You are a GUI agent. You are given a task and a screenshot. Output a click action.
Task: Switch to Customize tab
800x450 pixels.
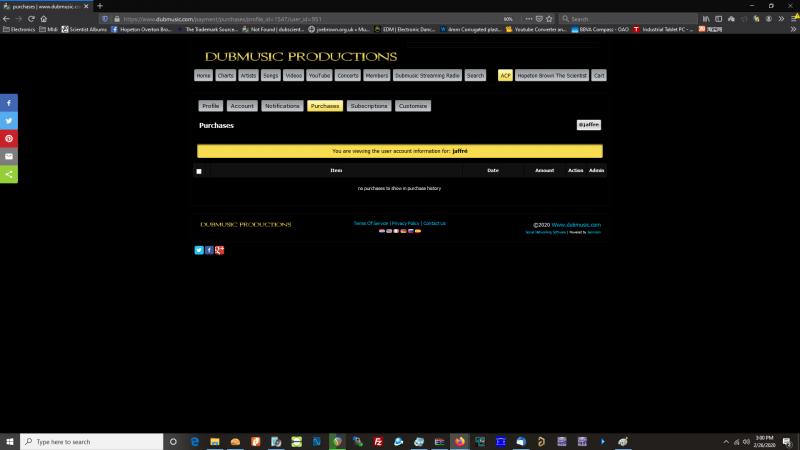(x=413, y=106)
